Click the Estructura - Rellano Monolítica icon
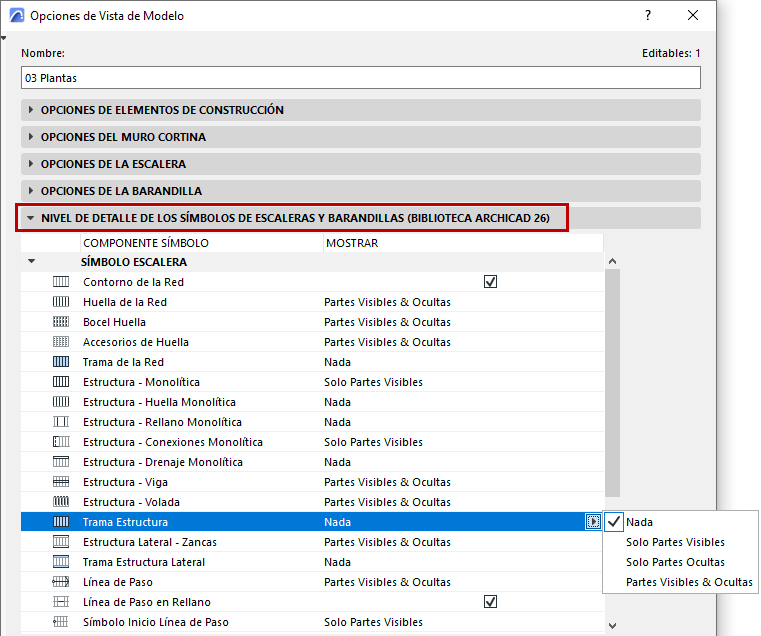Image resolution: width=761 pixels, height=636 pixels. pos(61,421)
